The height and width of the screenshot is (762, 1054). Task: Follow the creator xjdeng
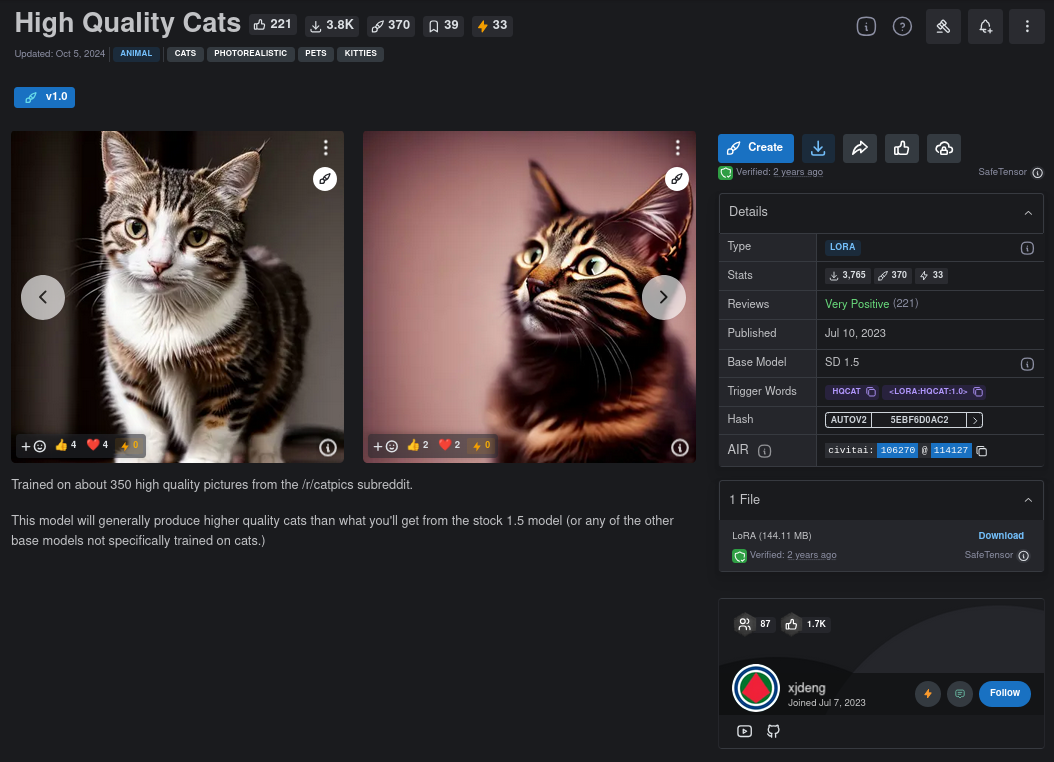[x=1005, y=693]
